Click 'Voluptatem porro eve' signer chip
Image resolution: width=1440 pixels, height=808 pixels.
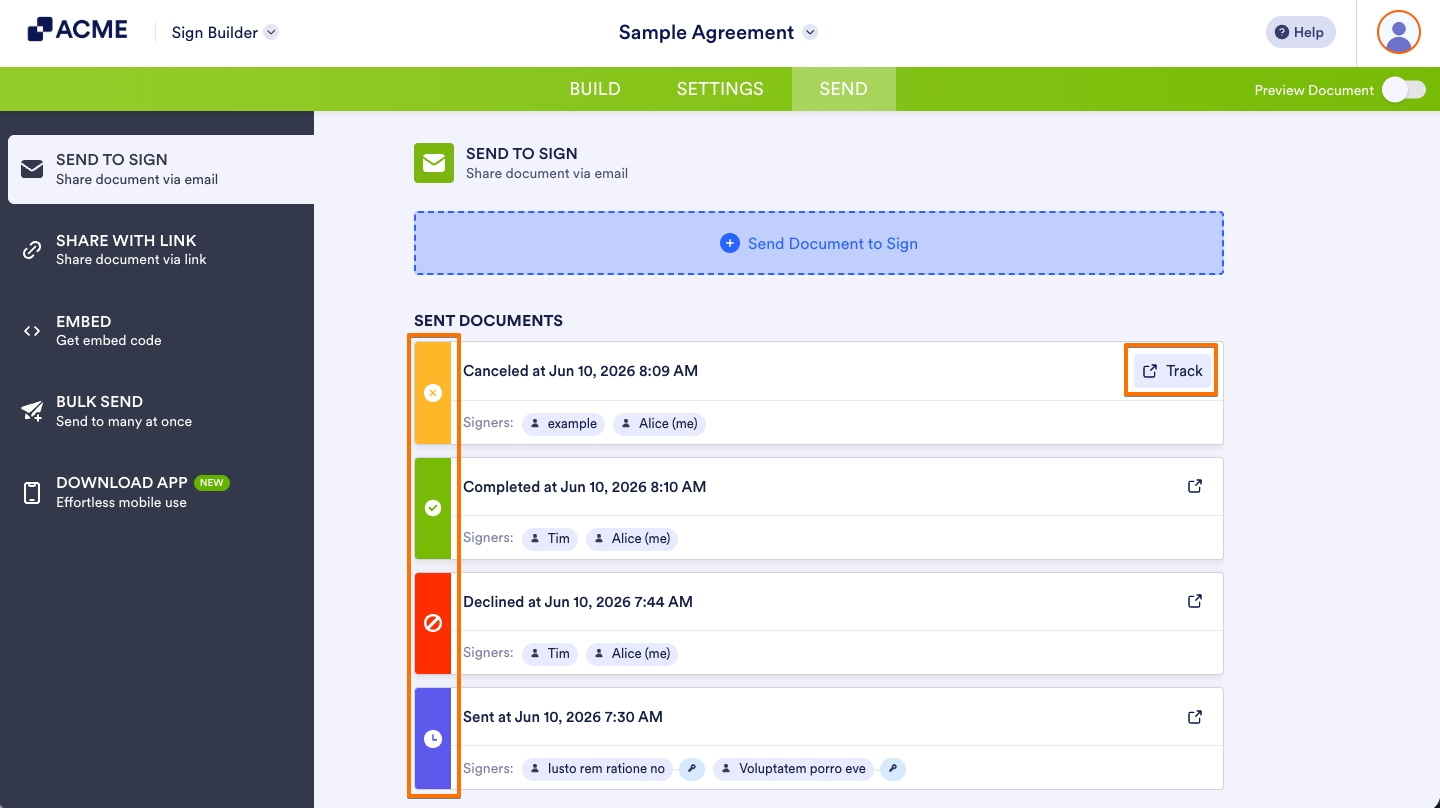tap(793, 769)
